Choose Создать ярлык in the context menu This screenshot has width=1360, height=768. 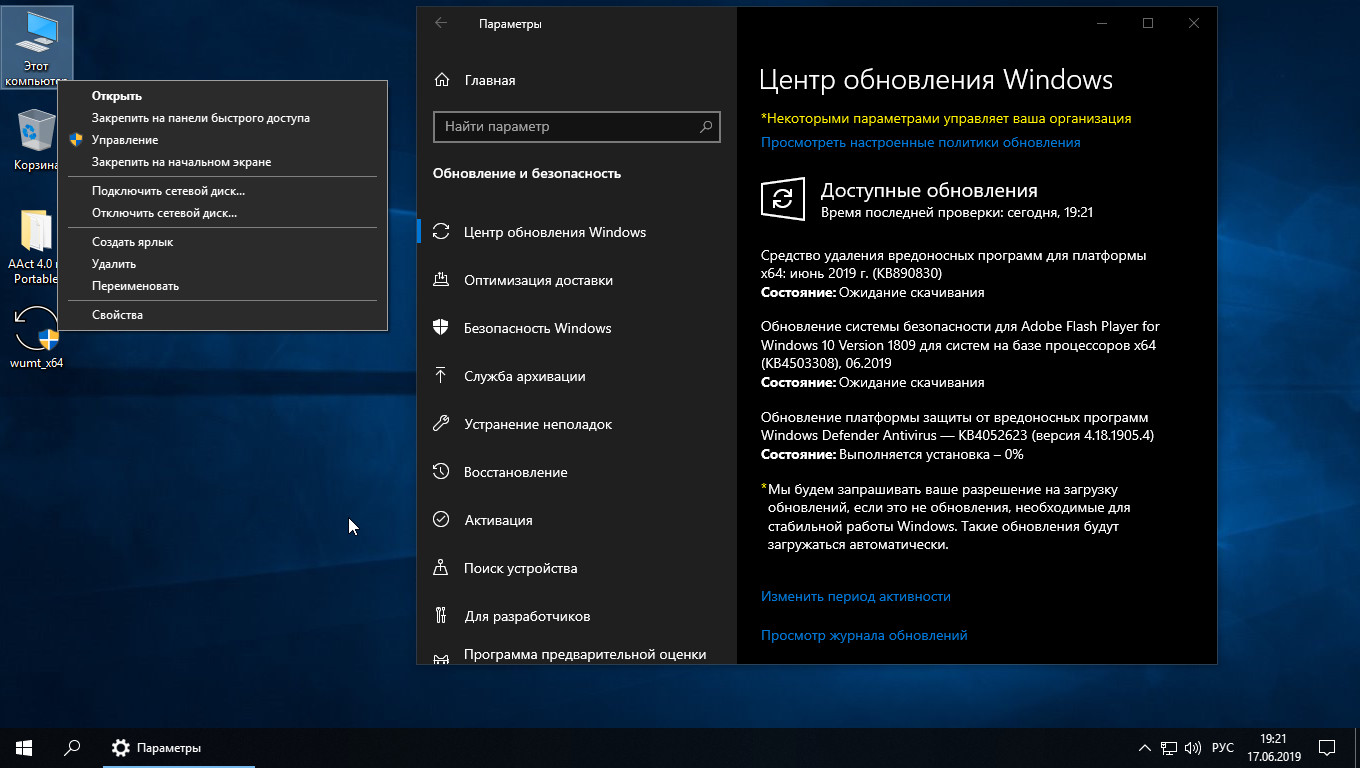click(222, 242)
